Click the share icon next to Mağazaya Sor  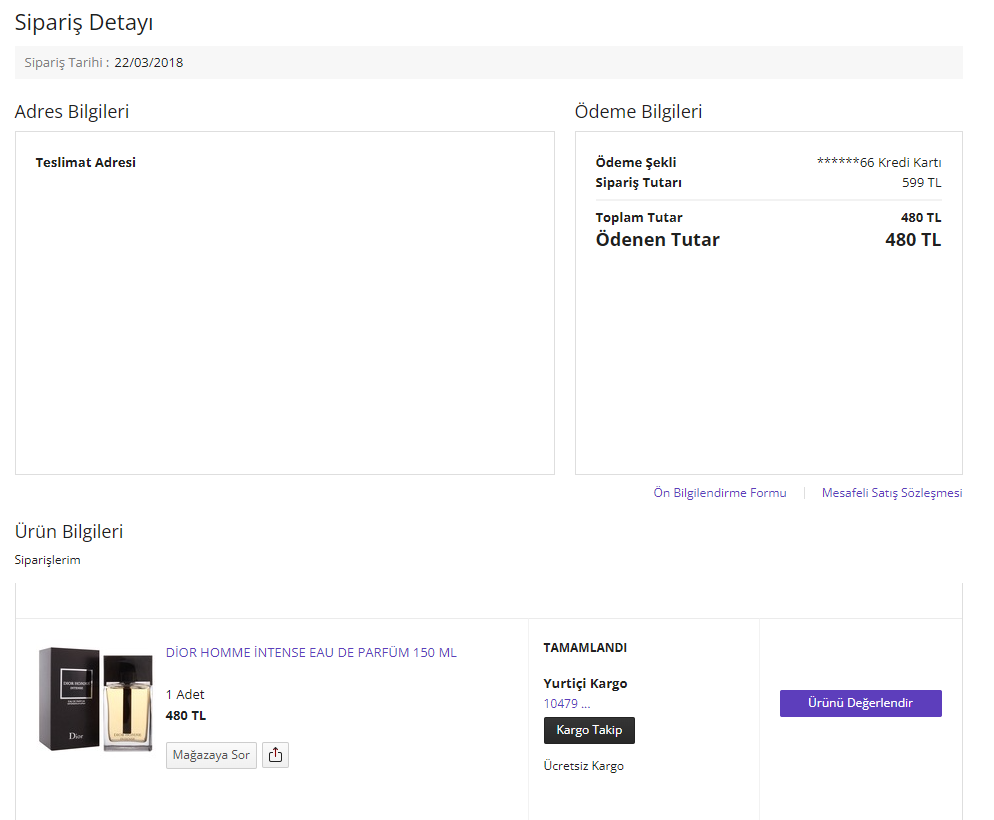click(x=275, y=755)
